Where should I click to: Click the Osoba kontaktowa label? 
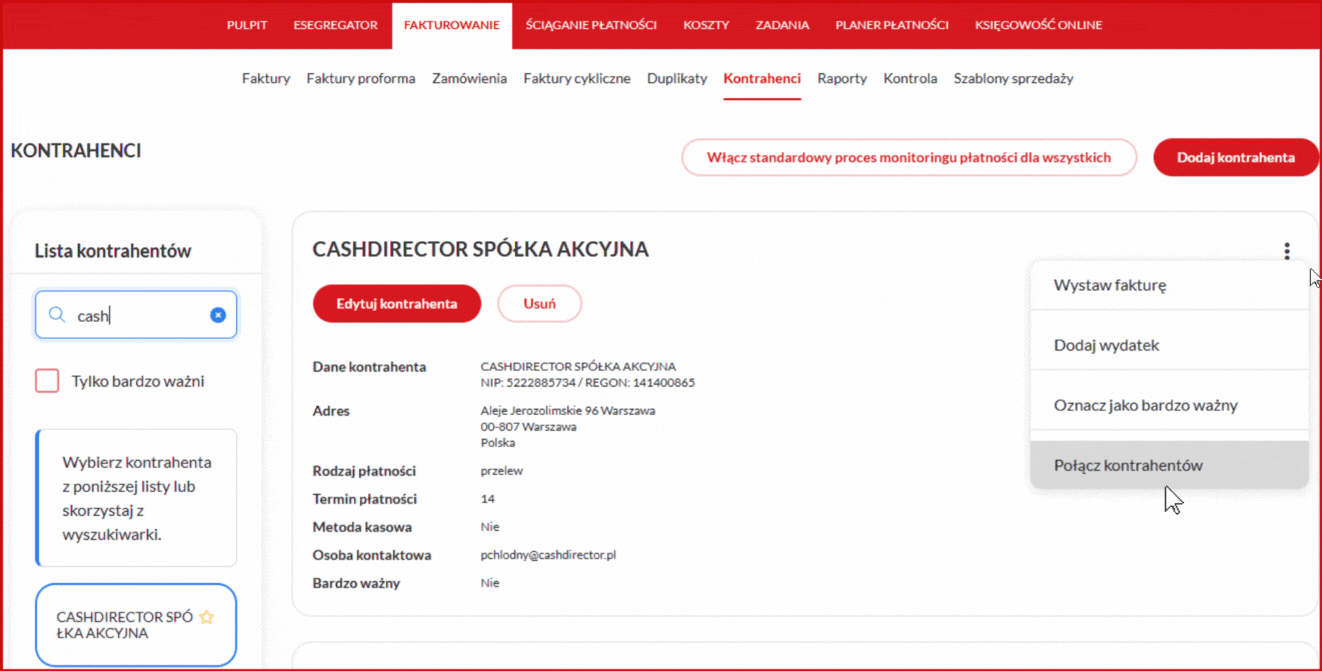tap(372, 554)
